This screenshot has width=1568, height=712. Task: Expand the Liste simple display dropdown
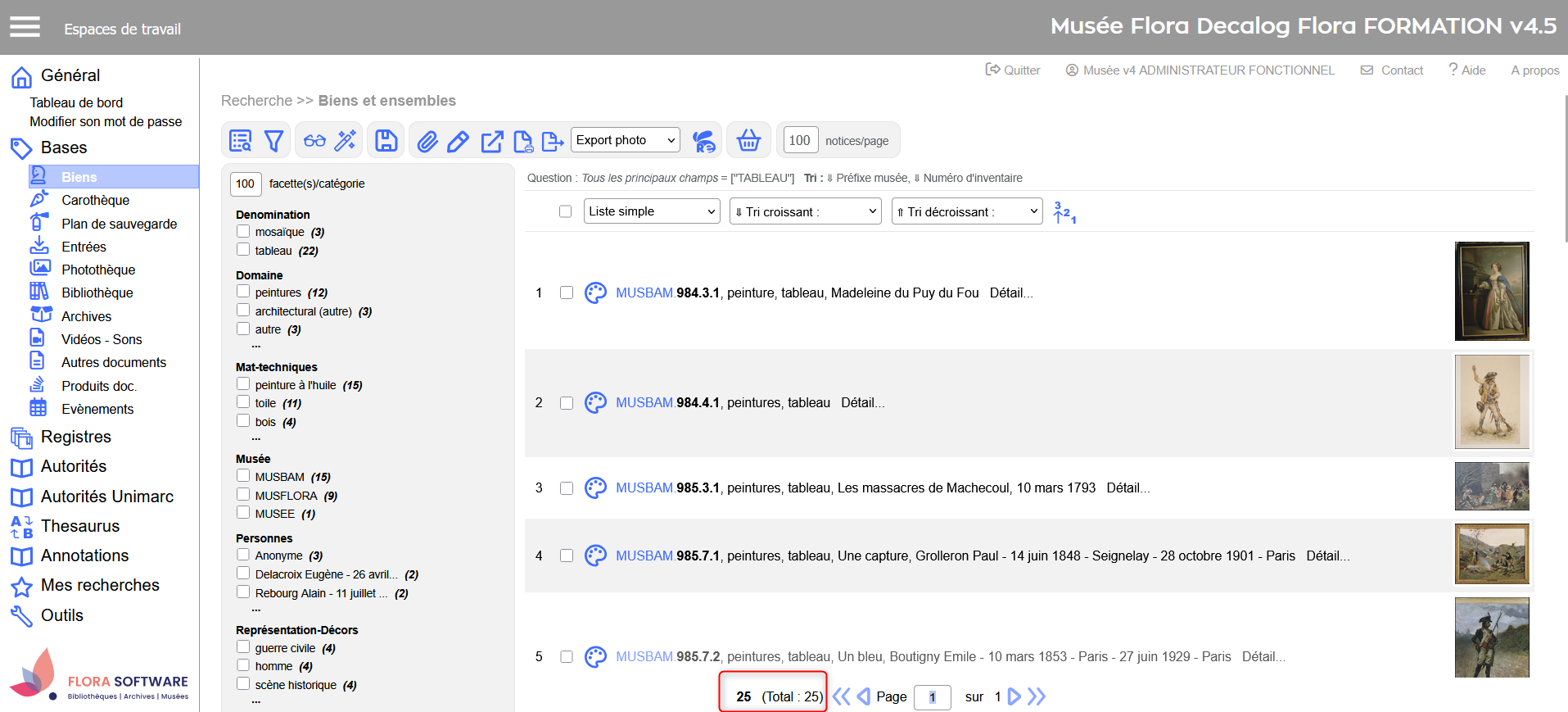point(652,211)
